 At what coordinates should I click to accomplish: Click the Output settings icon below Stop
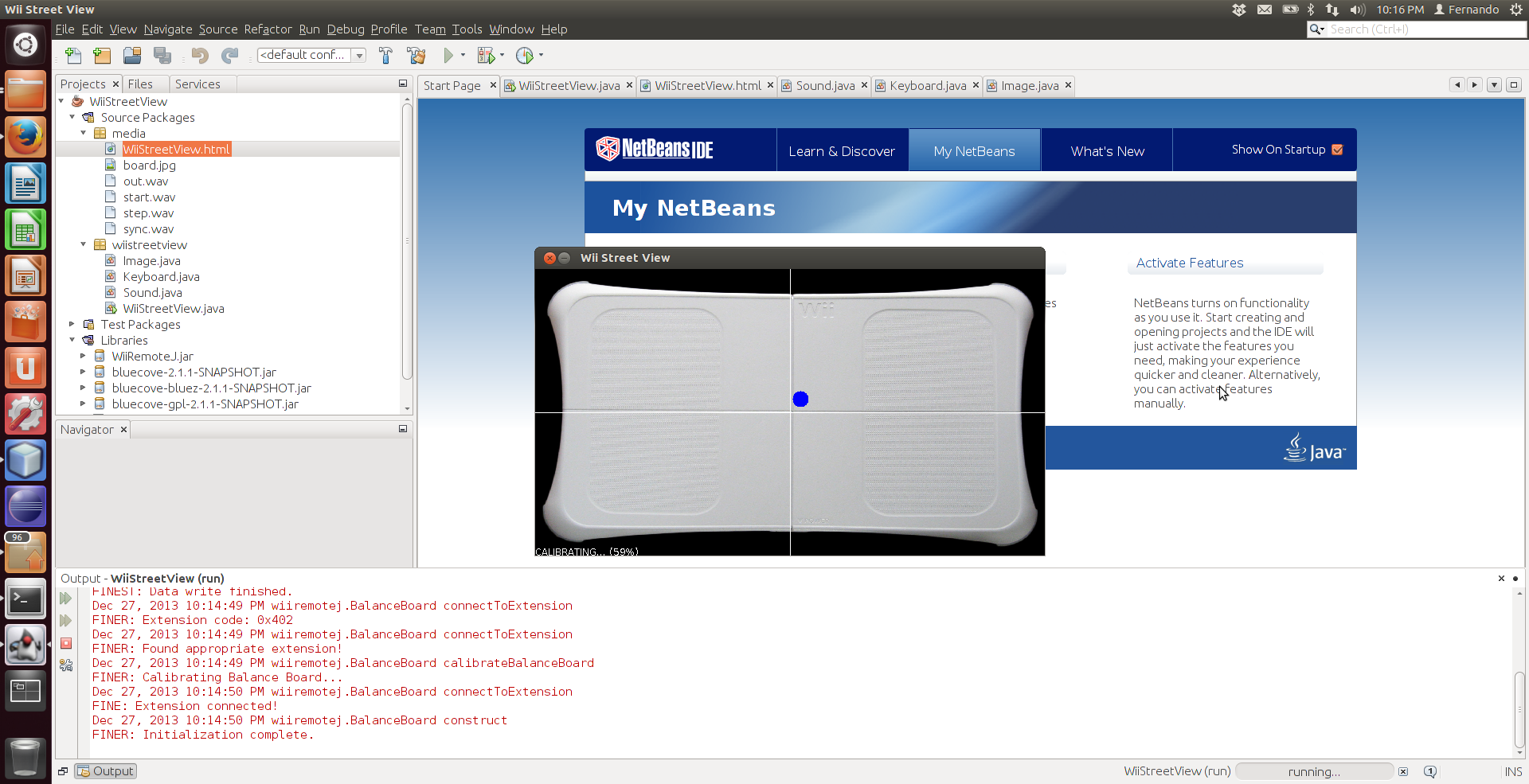[x=66, y=665]
